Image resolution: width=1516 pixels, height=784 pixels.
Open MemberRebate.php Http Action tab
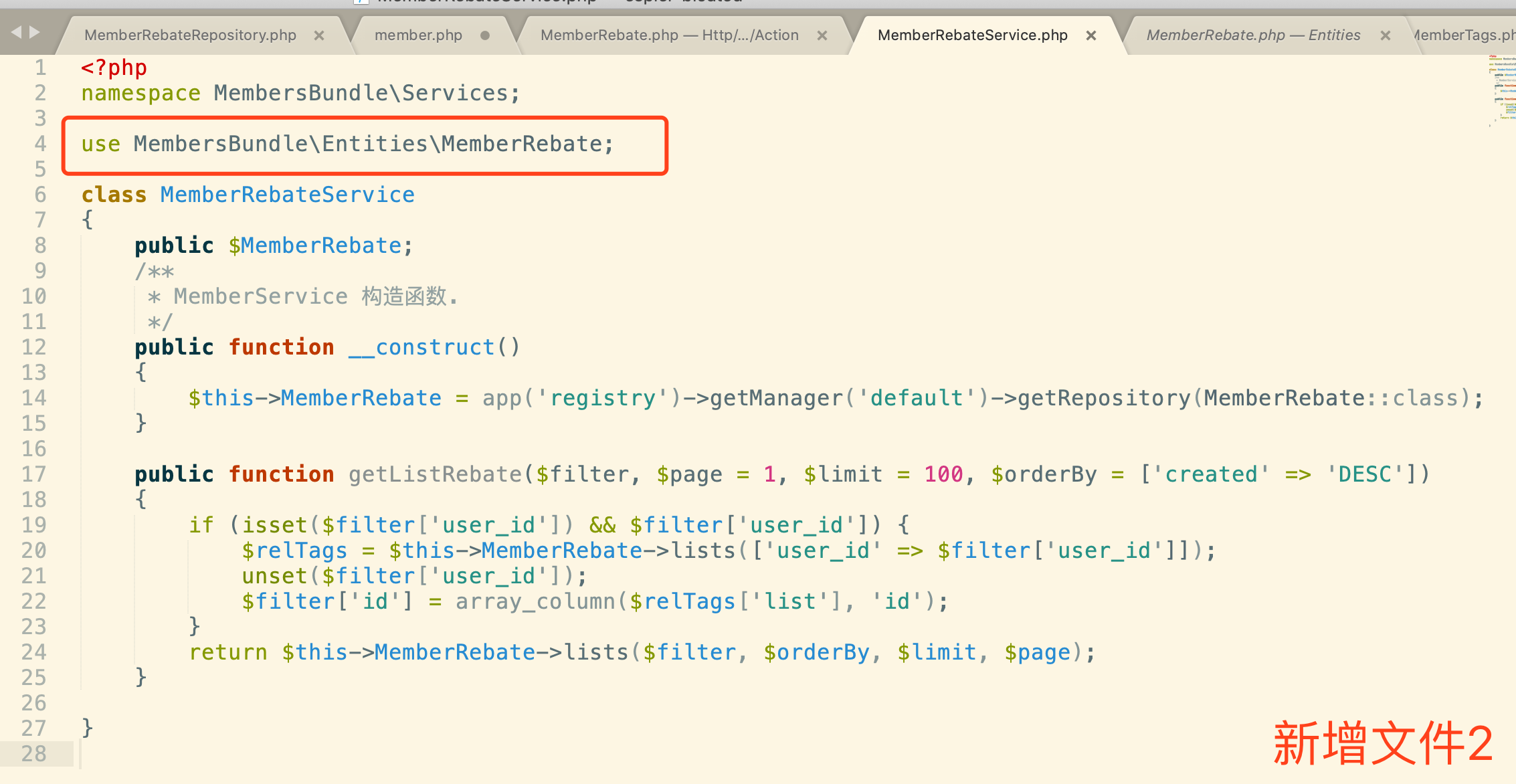[x=669, y=35]
